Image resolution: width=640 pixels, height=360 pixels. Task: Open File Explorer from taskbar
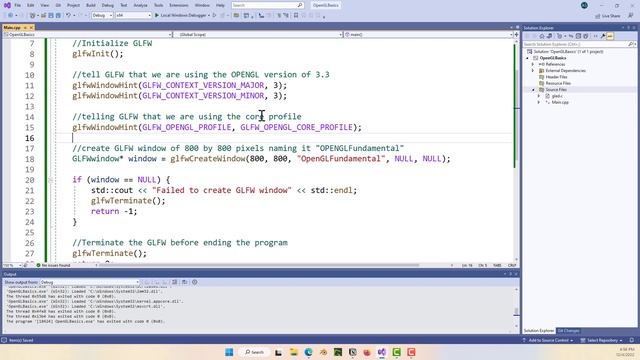click(293, 352)
